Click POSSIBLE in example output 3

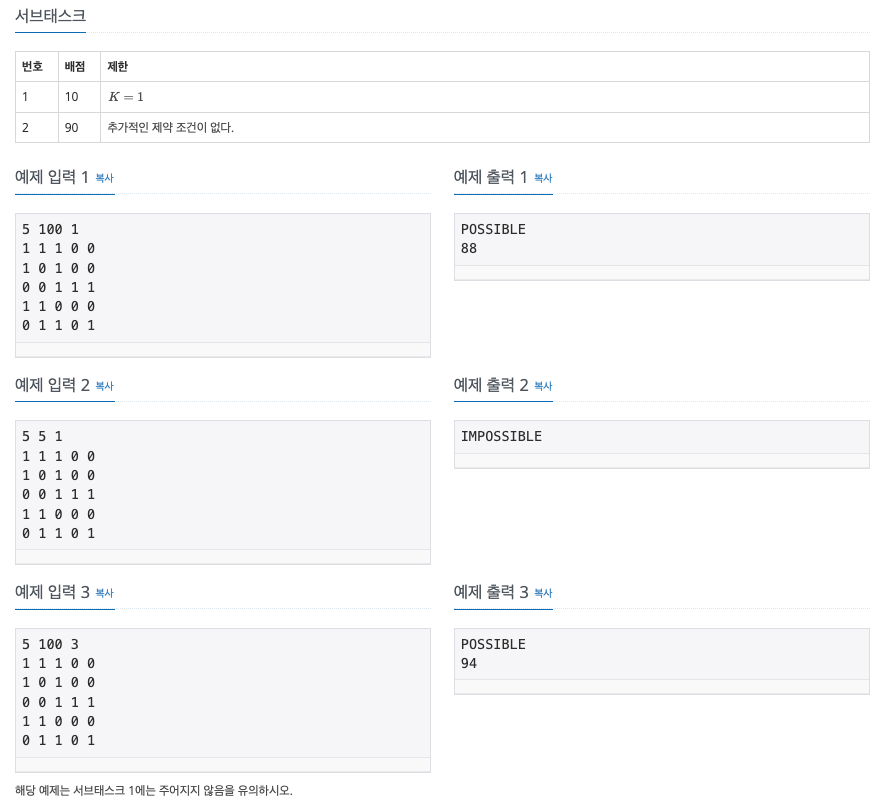(493, 645)
